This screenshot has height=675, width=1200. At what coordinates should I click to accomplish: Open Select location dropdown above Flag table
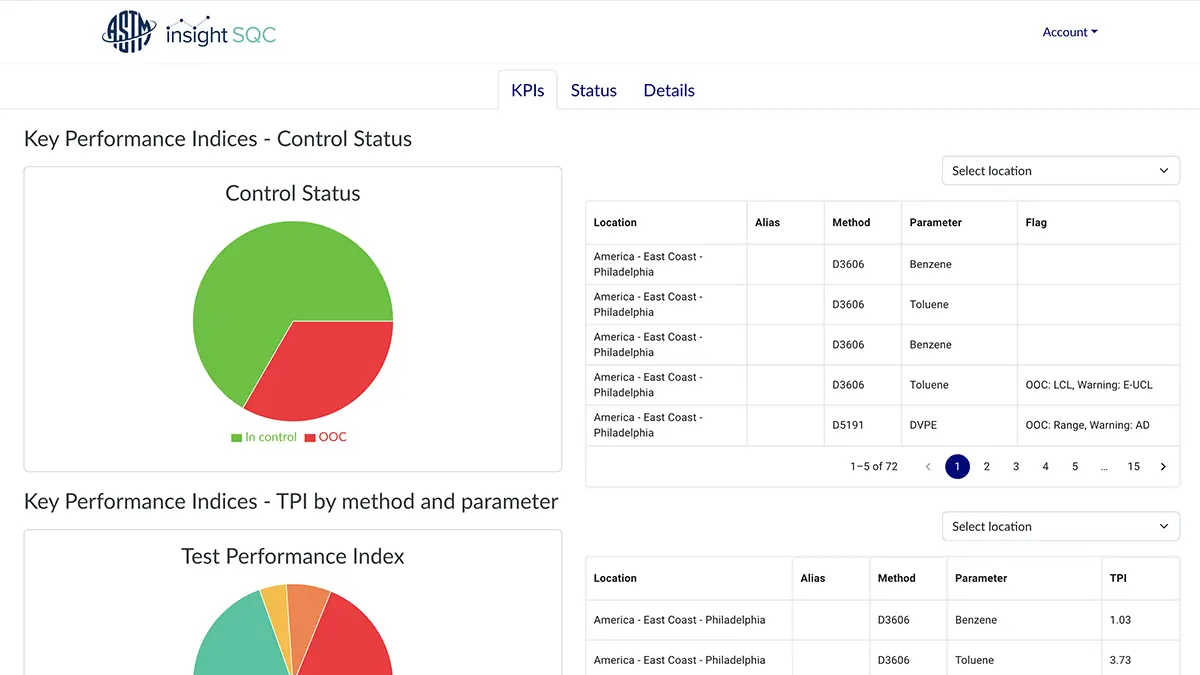tap(1061, 171)
